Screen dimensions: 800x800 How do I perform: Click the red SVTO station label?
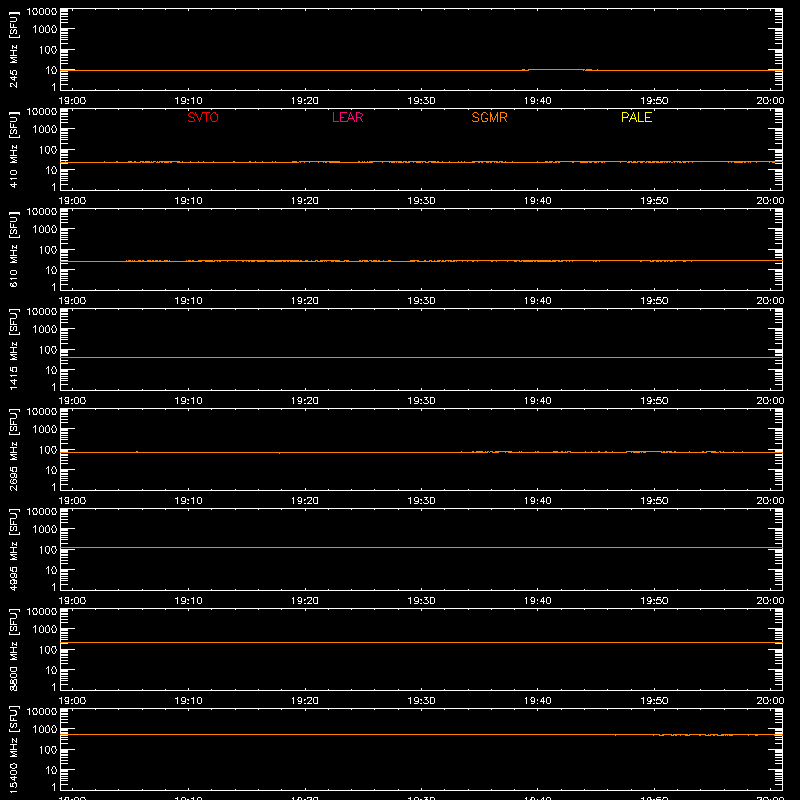tap(203, 117)
